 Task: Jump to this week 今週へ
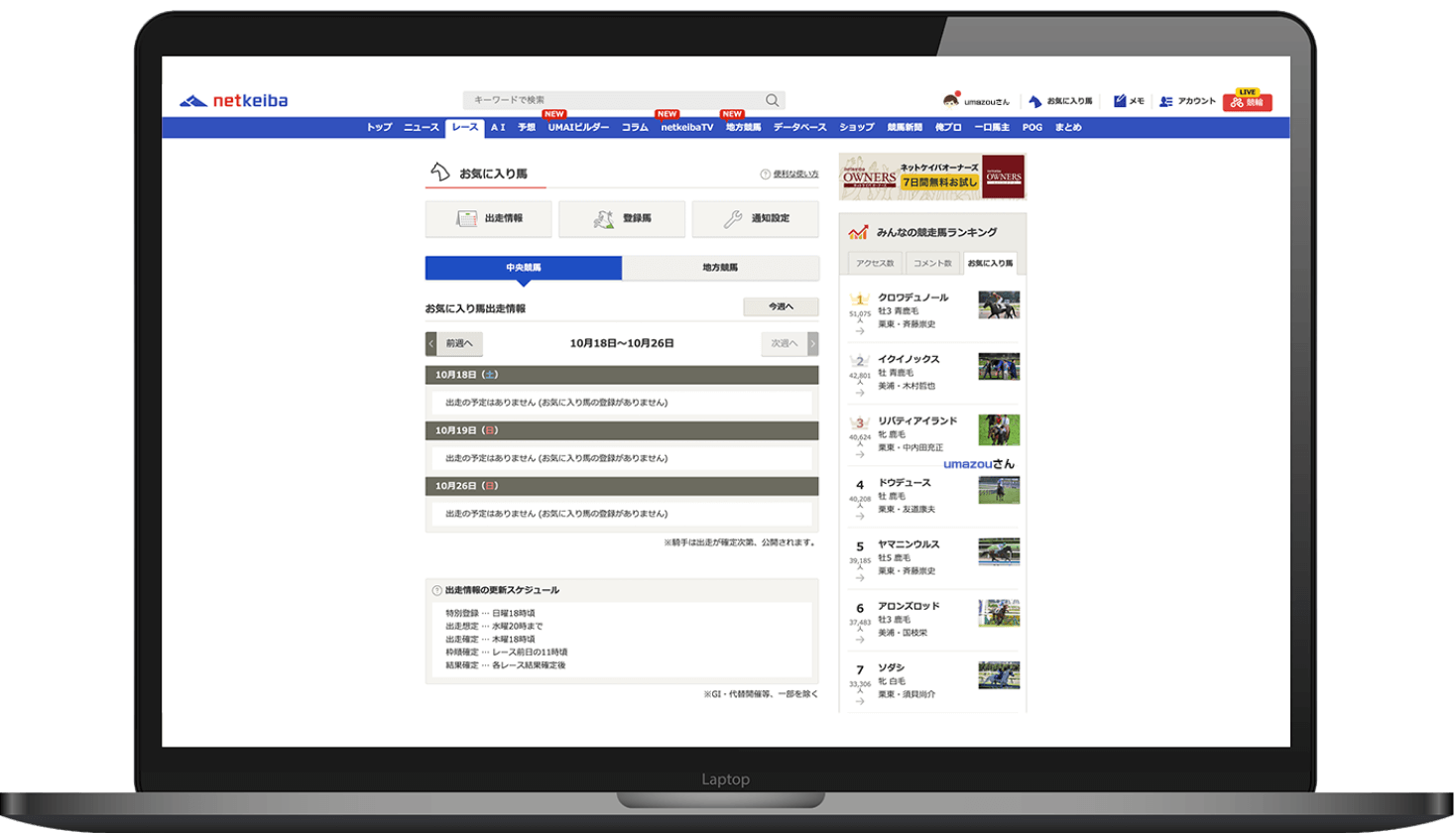pyautogui.click(x=781, y=307)
